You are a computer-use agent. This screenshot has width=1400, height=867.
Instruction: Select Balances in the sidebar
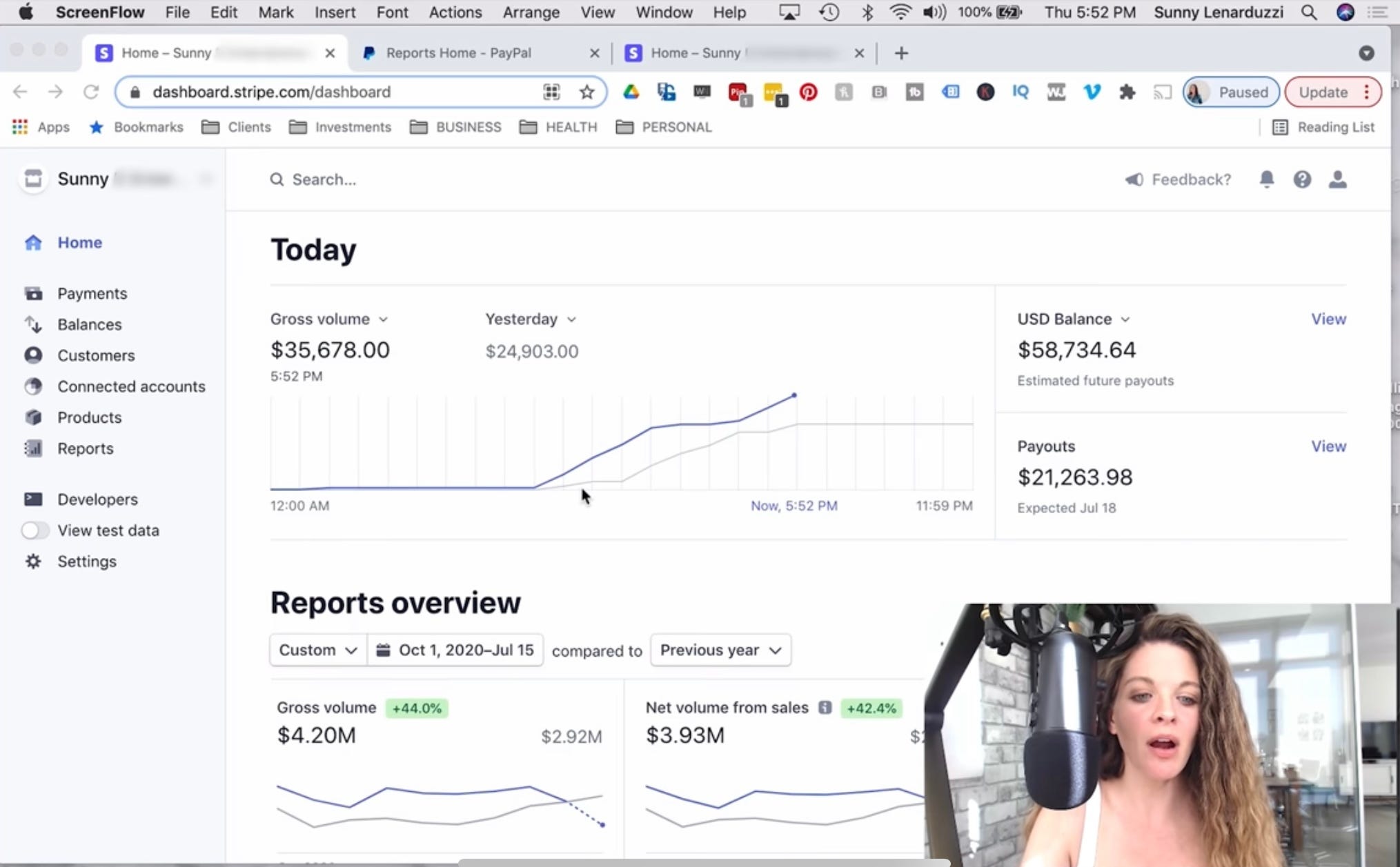89,324
